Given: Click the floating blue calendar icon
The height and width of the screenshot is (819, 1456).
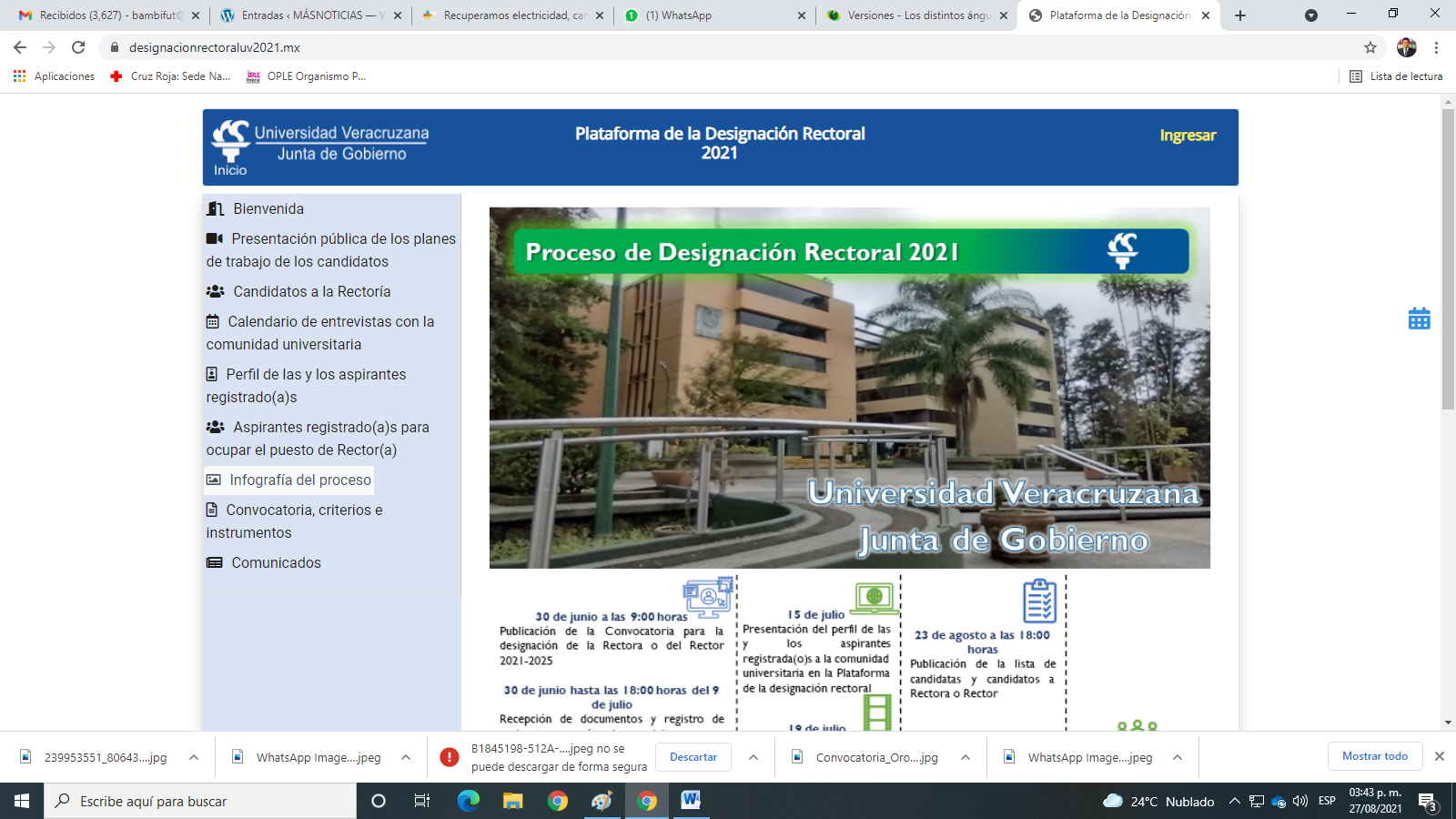Looking at the screenshot, I should click(1419, 318).
